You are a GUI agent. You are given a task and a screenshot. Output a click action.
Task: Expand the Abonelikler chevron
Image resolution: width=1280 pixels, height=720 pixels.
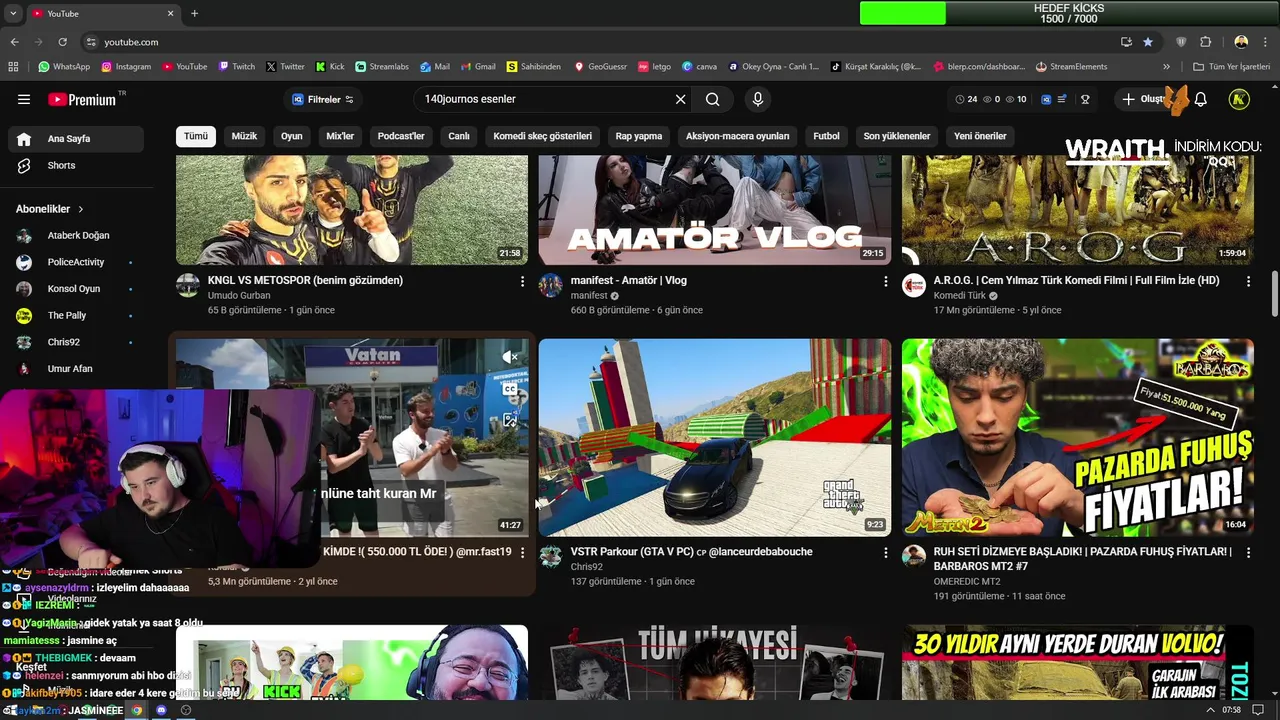[x=81, y=209]
